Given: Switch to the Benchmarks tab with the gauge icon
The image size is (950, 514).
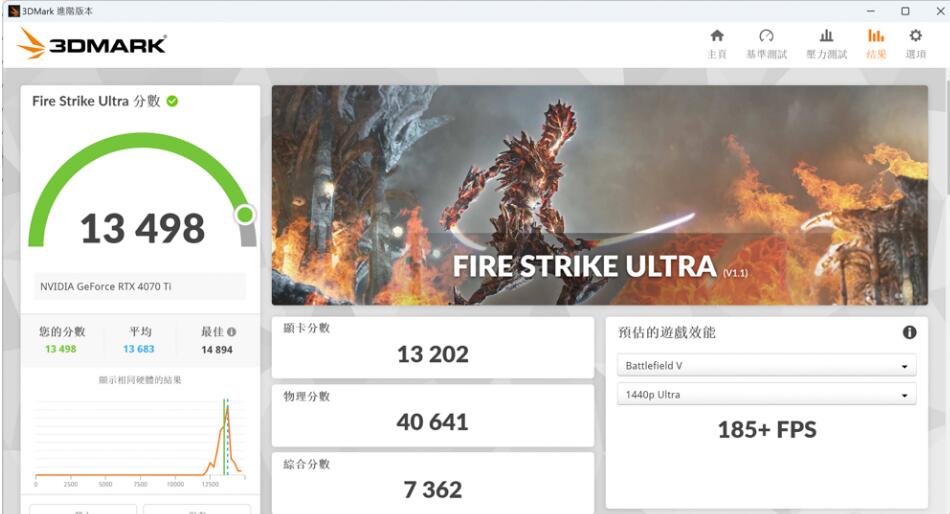Looking at the screenshot, I should click(x=766, y=44).
